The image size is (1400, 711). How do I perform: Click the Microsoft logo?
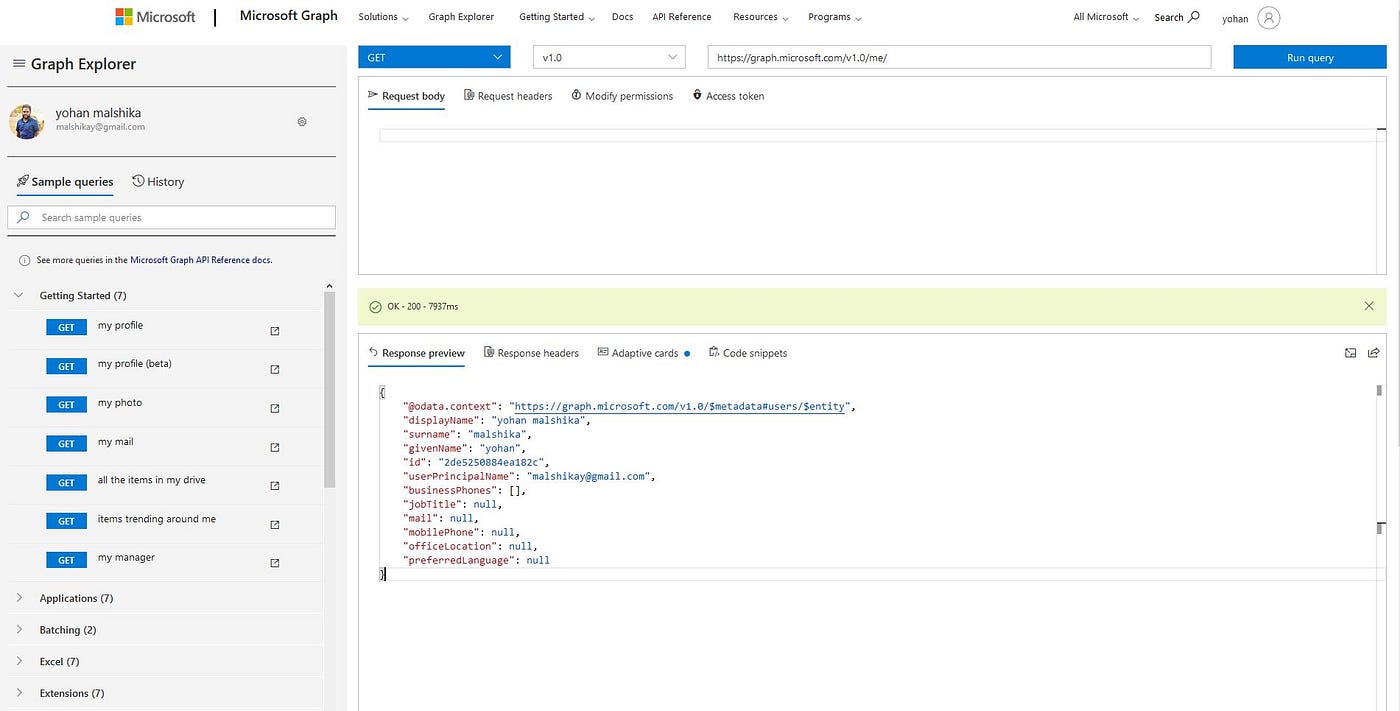pos(155,16)
